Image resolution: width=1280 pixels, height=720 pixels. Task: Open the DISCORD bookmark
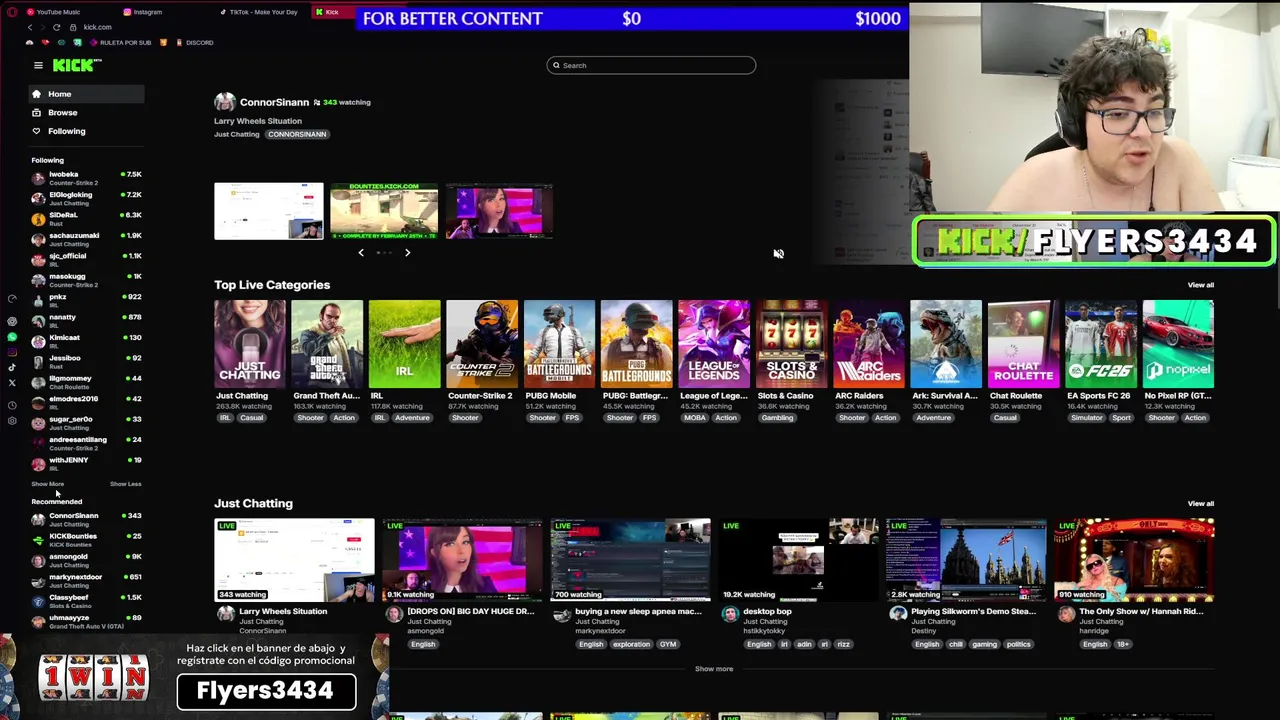(x=194, y=43)
